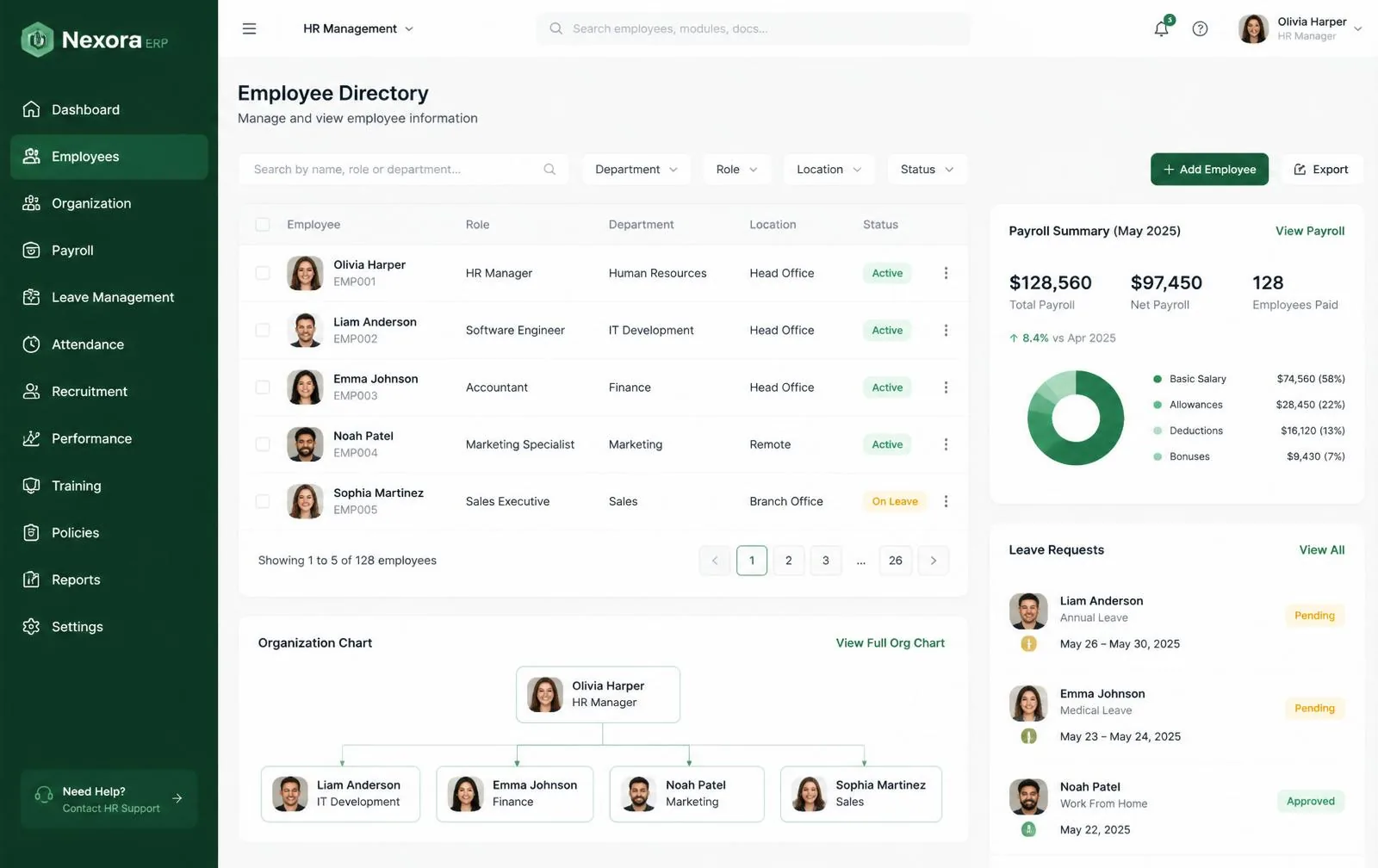Check the box for Emma Johnson's row

[263, 387]
